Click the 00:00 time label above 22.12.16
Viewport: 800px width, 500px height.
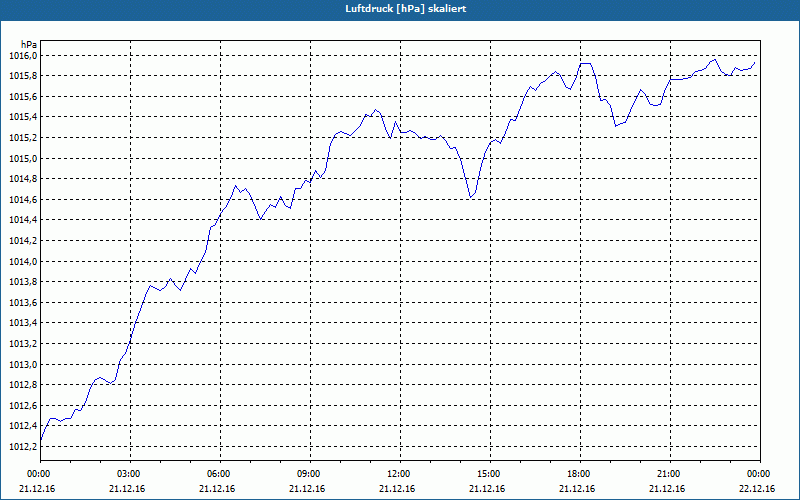[760, 474]
